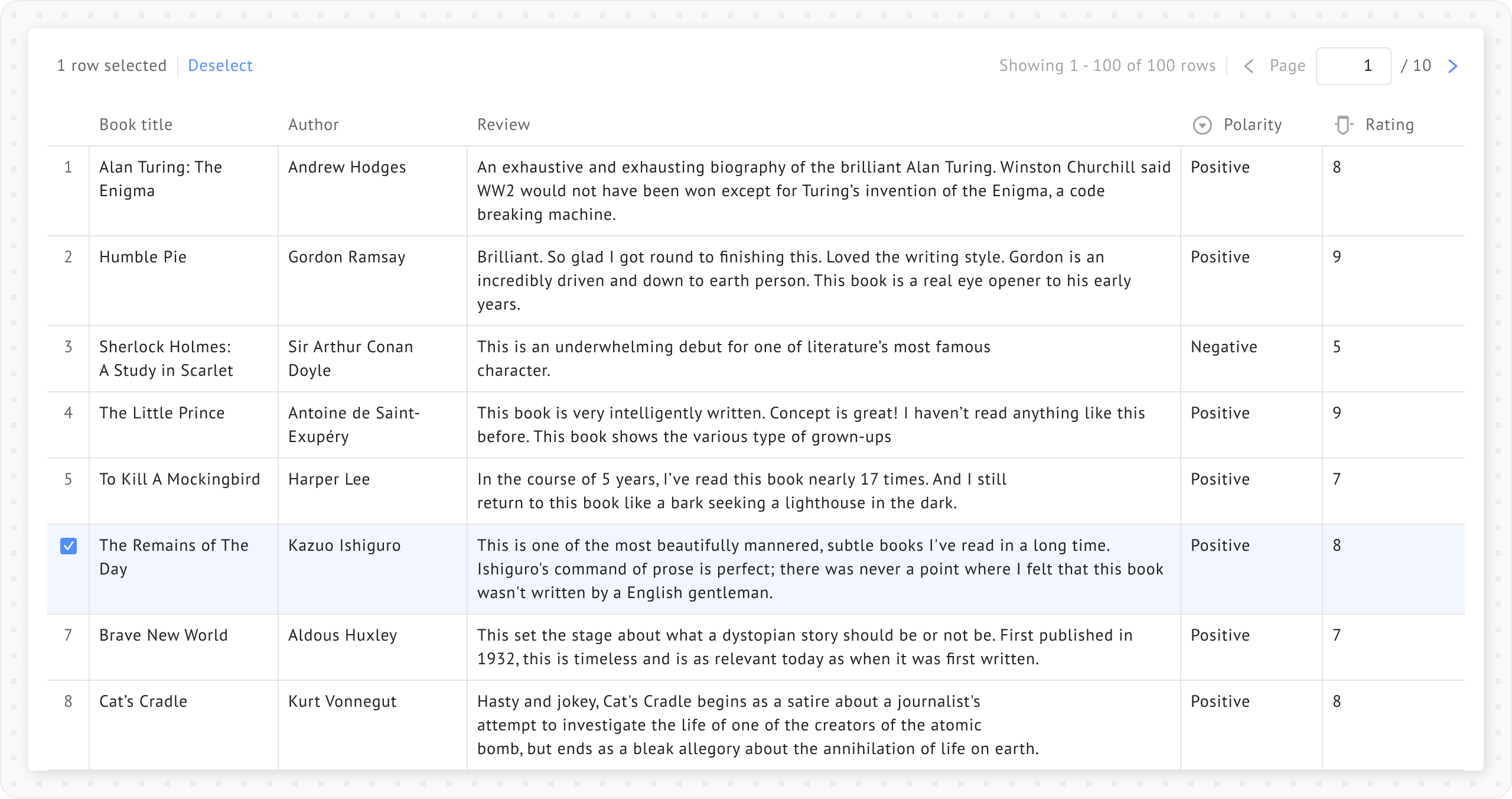This screenshot has height=799, width=1512.
Task: Select row number 3 for Sherlock Holmes
Action: [x=69, y=347]
